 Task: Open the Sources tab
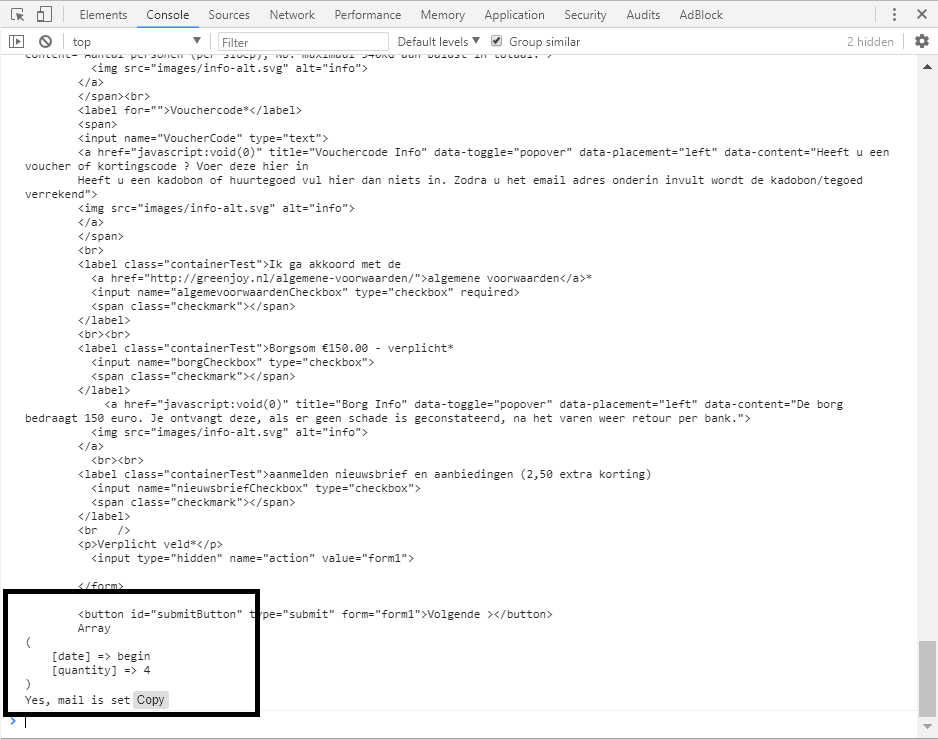click(x=229, y=15)
